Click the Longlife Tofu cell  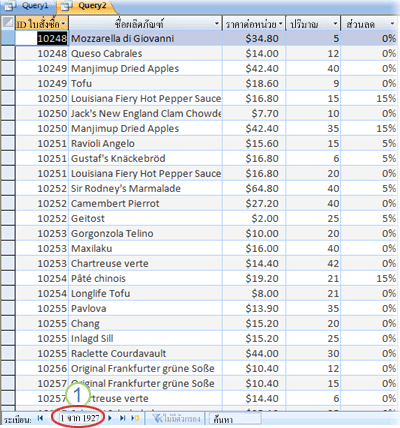145,293
